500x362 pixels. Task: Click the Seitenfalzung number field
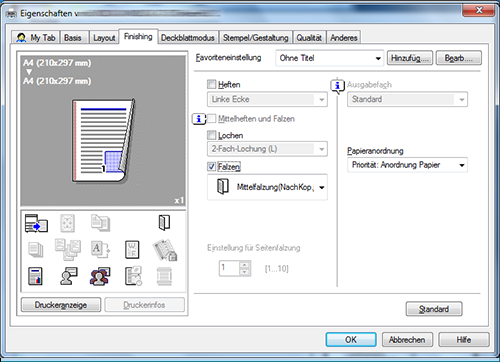(x=229, y=268)
